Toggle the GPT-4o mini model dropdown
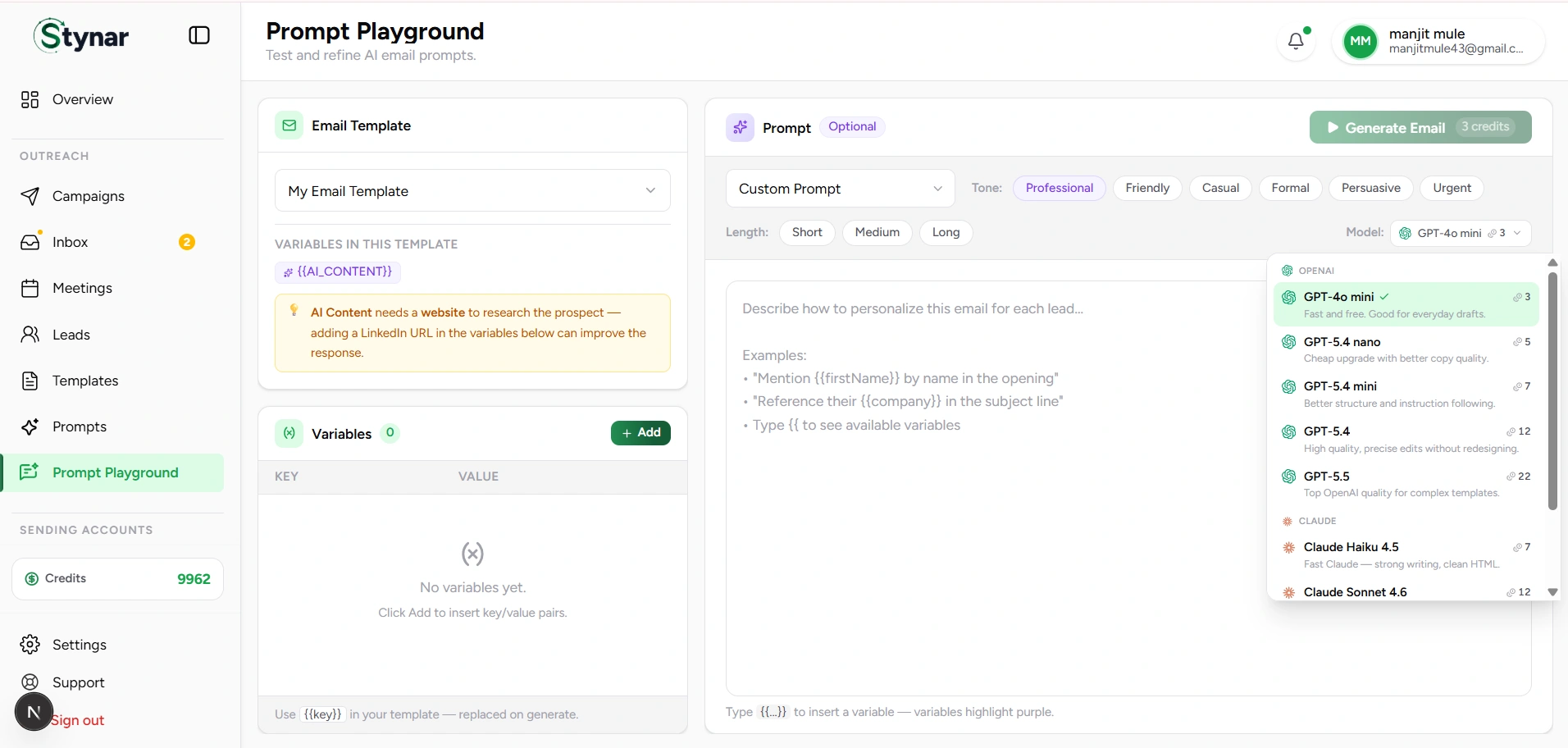1568x748 pixels. coord(1461,233)
